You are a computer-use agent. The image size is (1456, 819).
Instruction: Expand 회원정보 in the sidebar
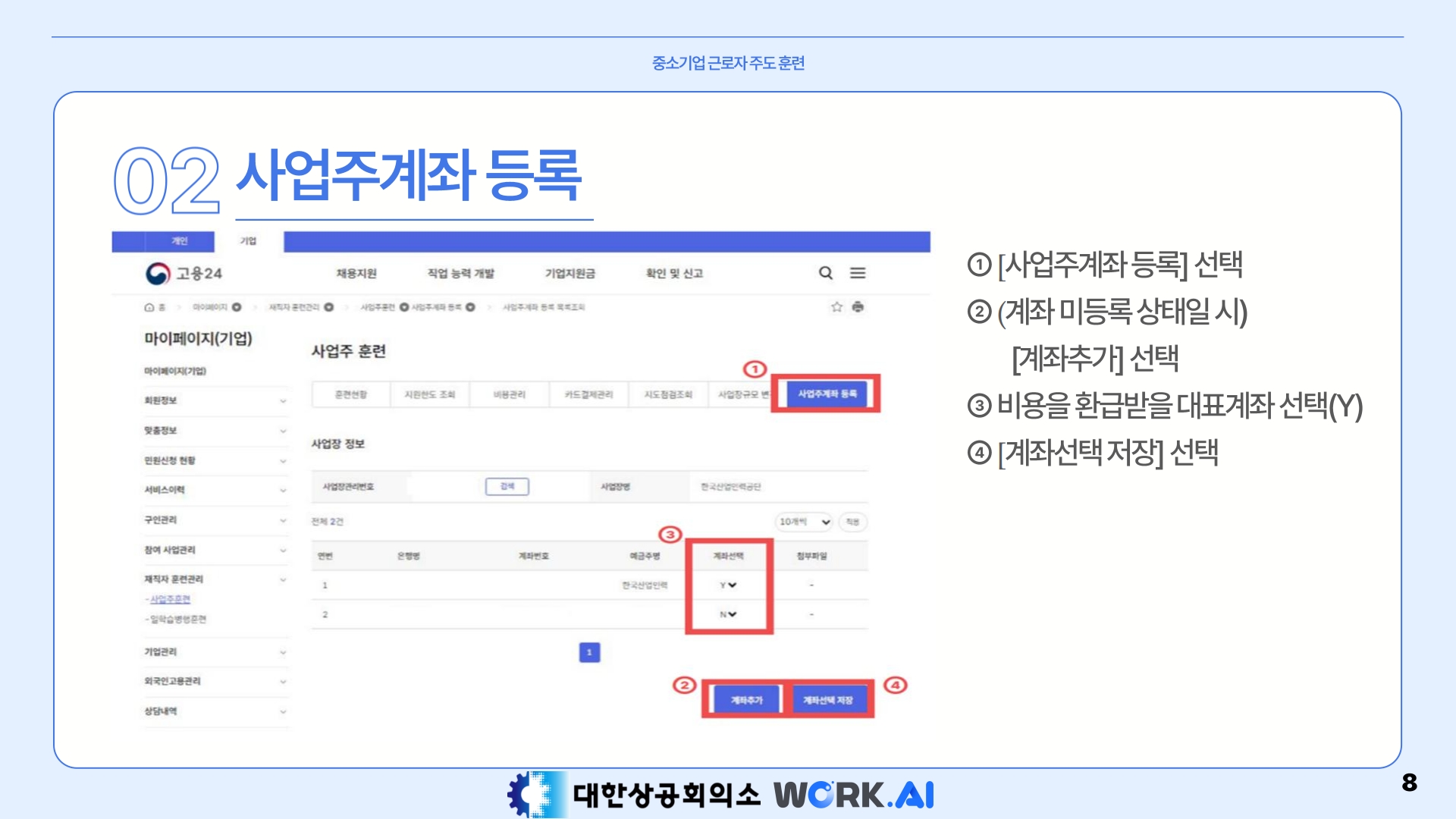282,400
